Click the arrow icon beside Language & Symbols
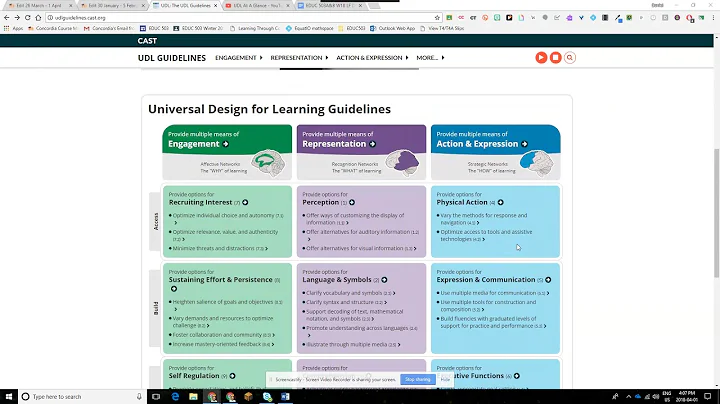This screenshot has width=720, height=404. (x=384, y=280)
